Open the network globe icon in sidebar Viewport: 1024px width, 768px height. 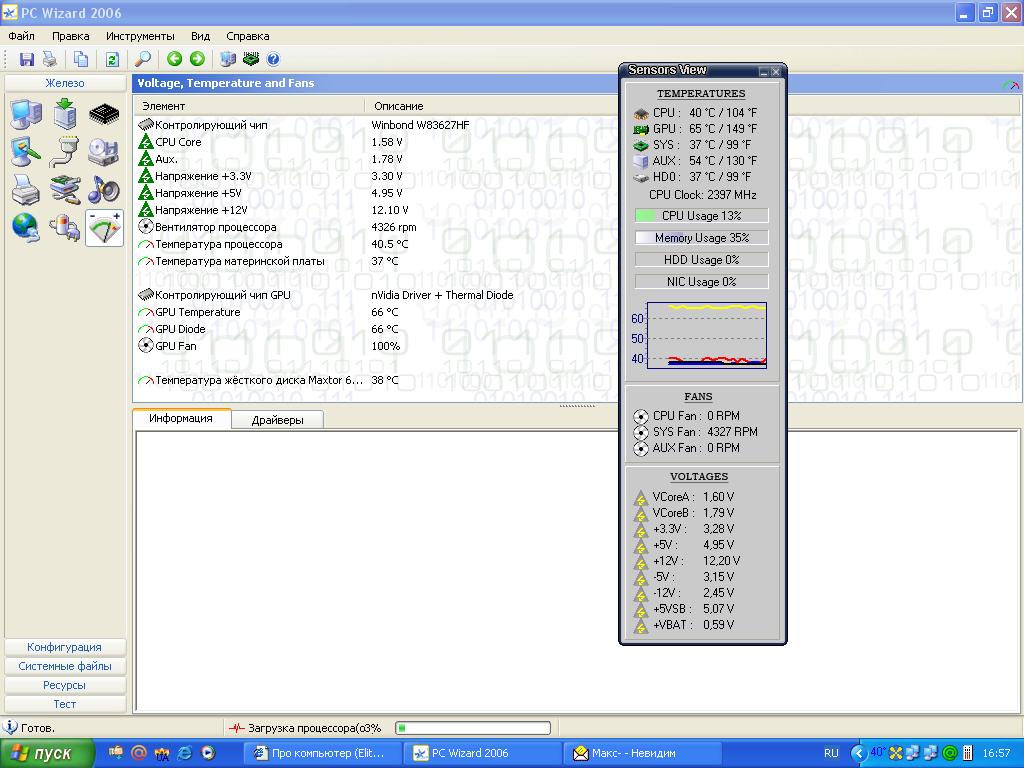(x=25, y=227)
